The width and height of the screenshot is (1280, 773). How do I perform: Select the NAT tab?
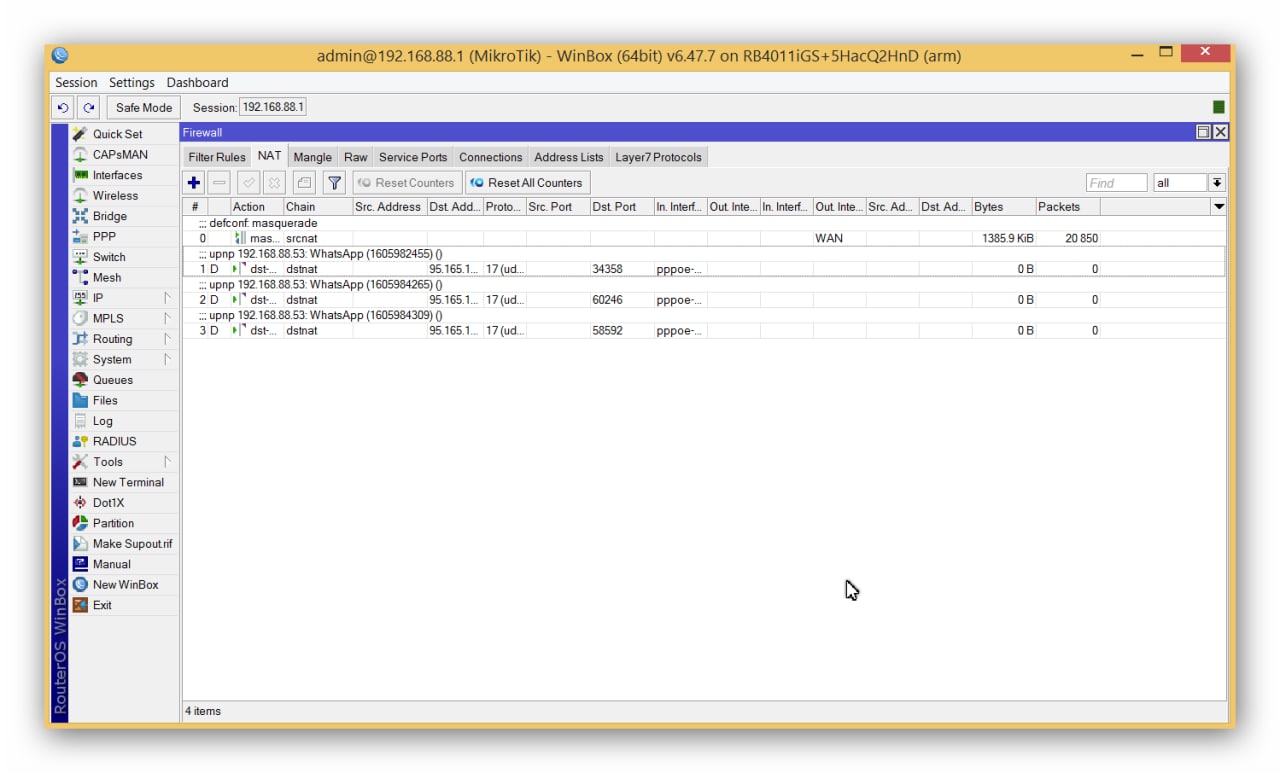(269, 156)
